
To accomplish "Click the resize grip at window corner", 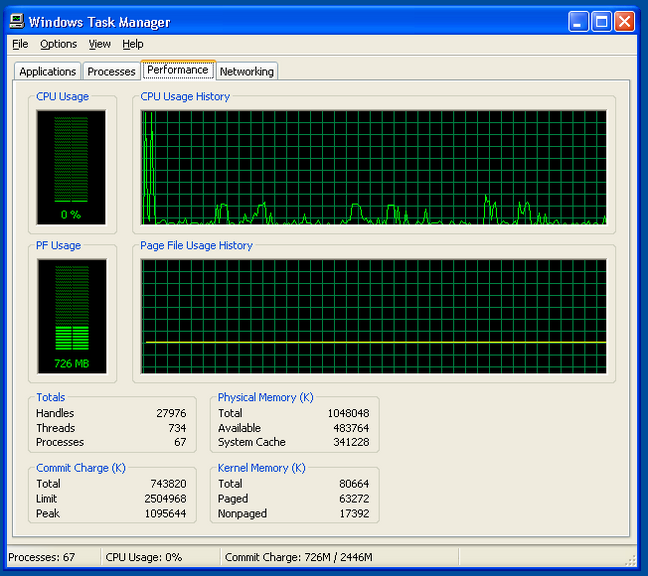I will [x=631, y=560].
